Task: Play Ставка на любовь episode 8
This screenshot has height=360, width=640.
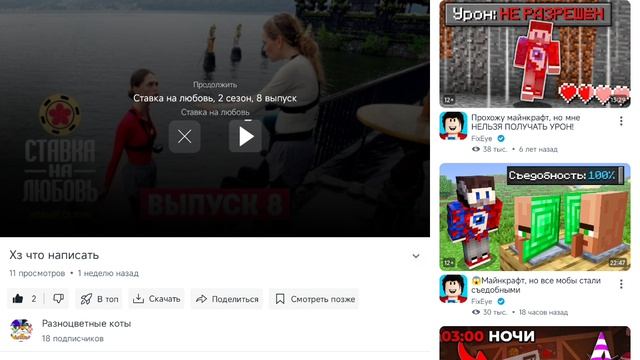Action: [x=245, y=137]
